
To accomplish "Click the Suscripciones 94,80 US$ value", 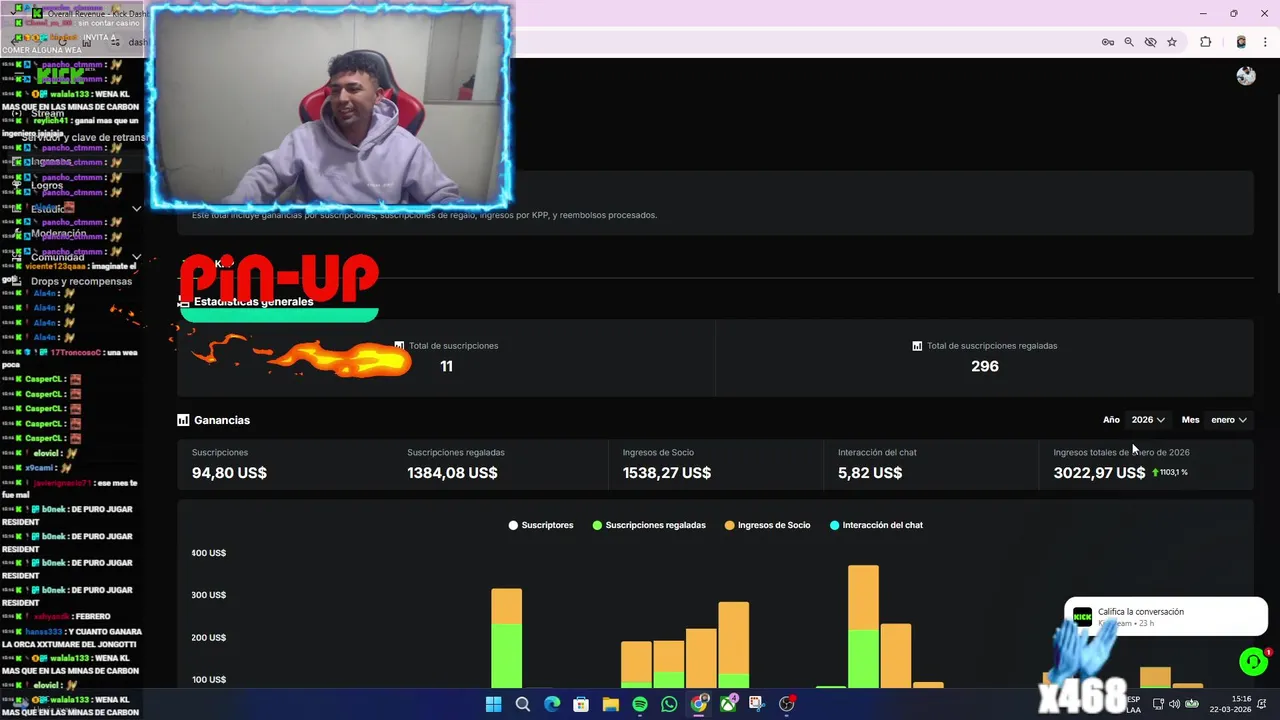I will pos(229,473).
